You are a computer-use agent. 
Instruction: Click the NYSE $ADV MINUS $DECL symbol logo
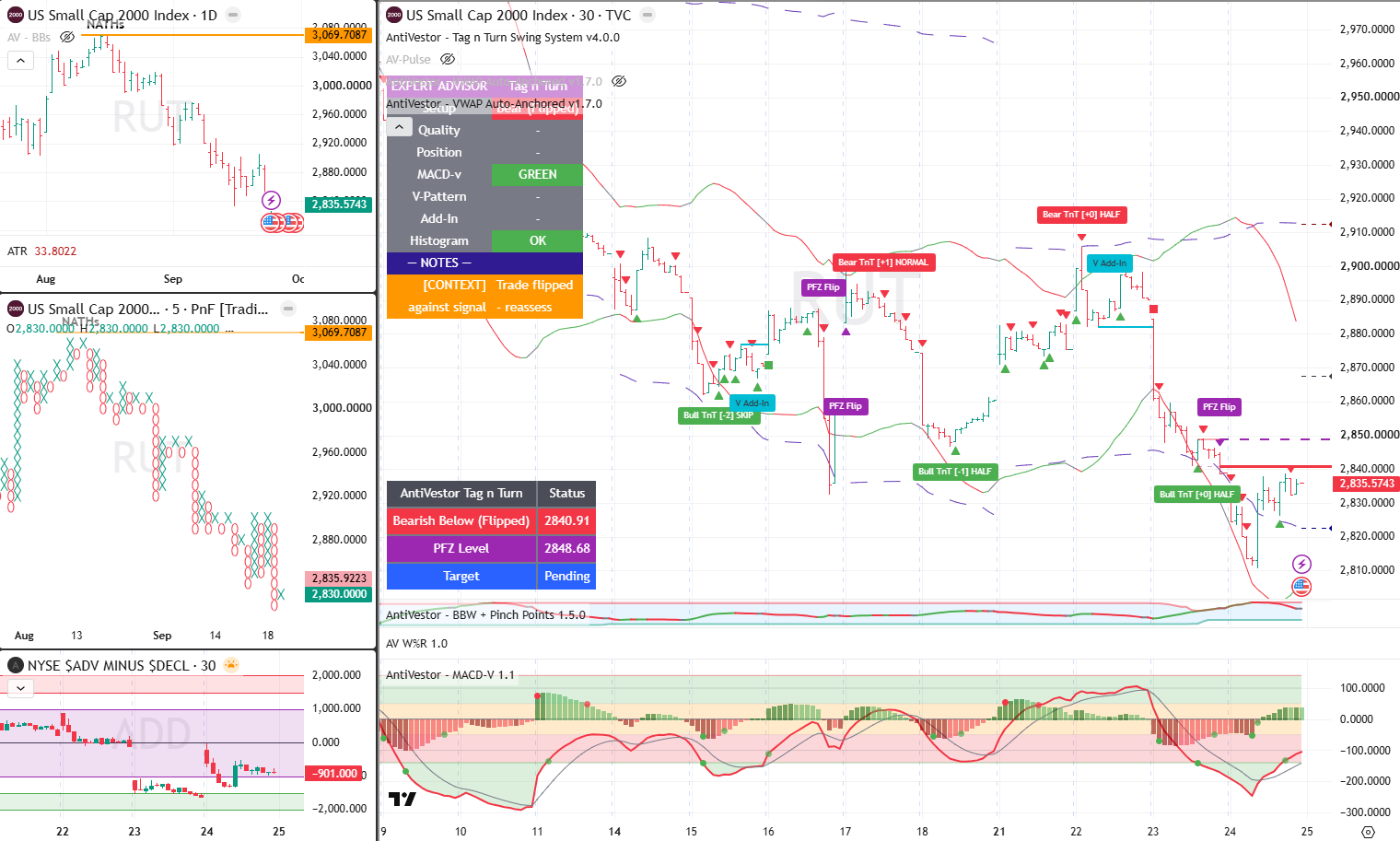pyautogui.click(x=16, y=665)
